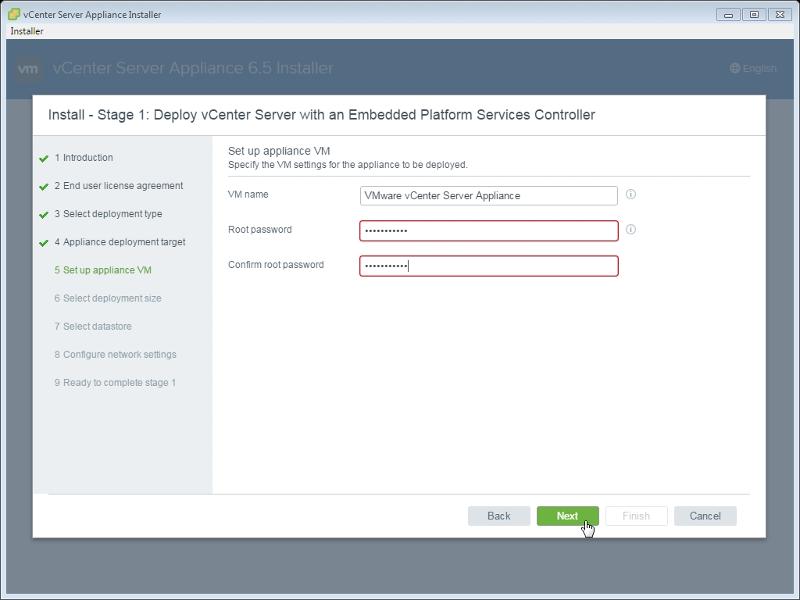Viewport: 800px width, 600px height.
Task: Click the info icon beside Root password
Action: (x=631, y=230)
